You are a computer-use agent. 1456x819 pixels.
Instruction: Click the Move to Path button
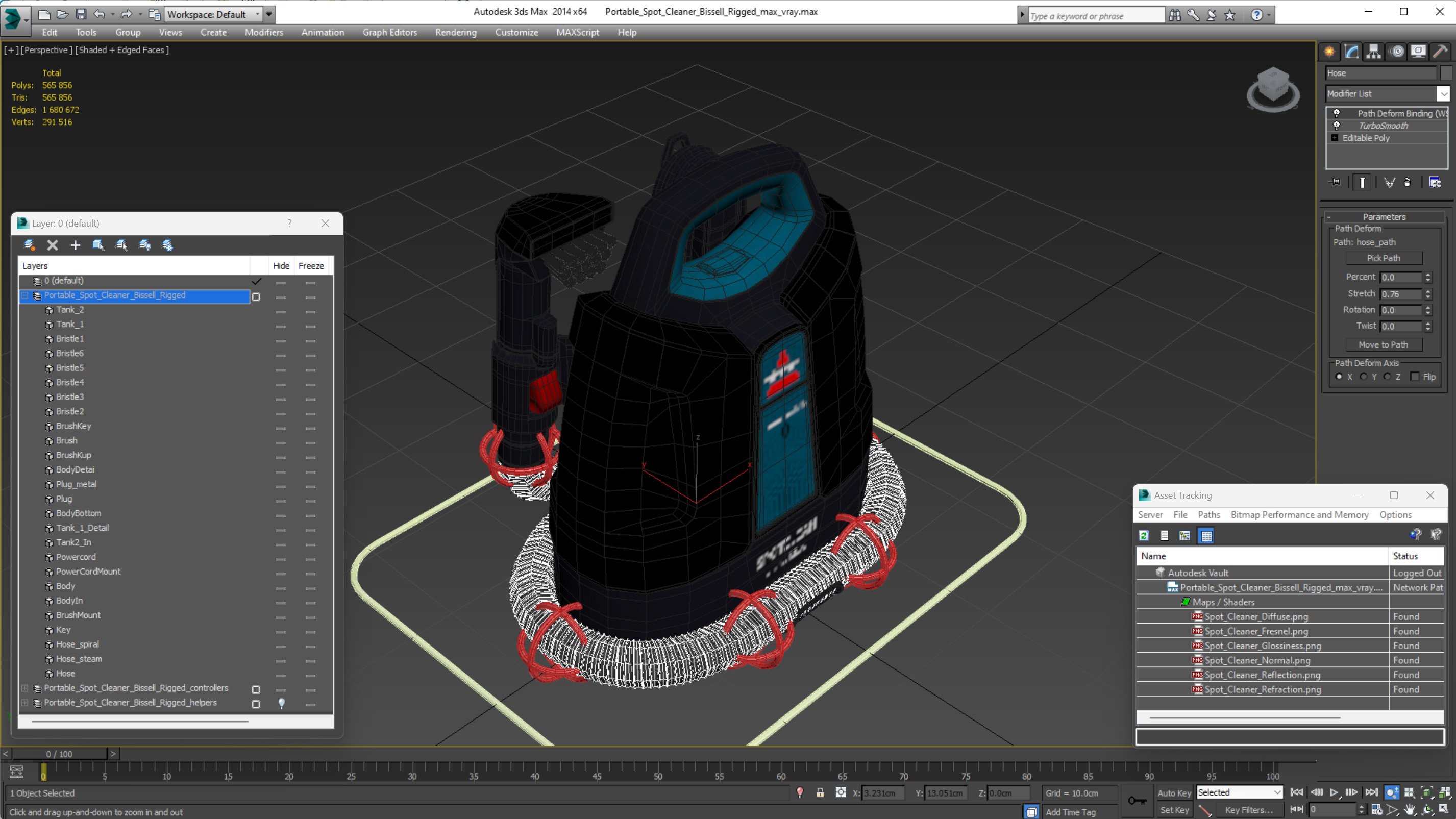(x=1383, y=345)
